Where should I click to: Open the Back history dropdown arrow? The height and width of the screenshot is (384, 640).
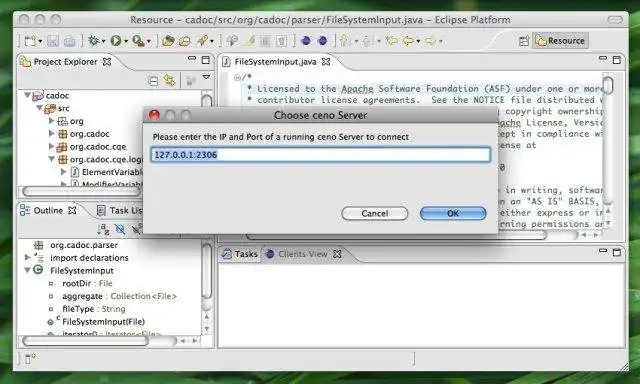418,41
